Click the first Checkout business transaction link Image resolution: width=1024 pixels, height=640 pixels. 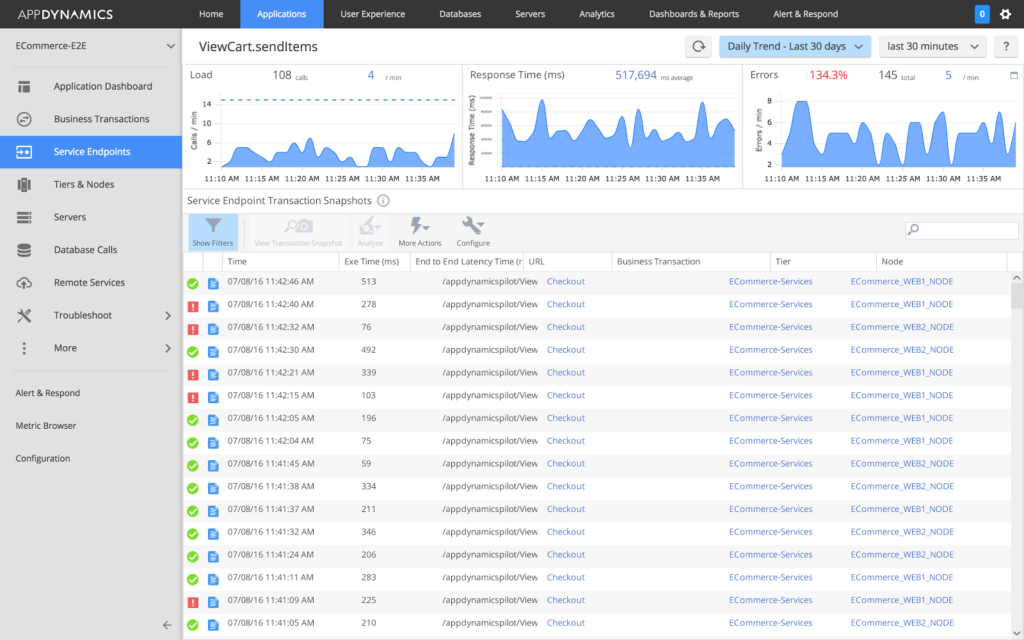pyautogui.click(x=565, y=281)
